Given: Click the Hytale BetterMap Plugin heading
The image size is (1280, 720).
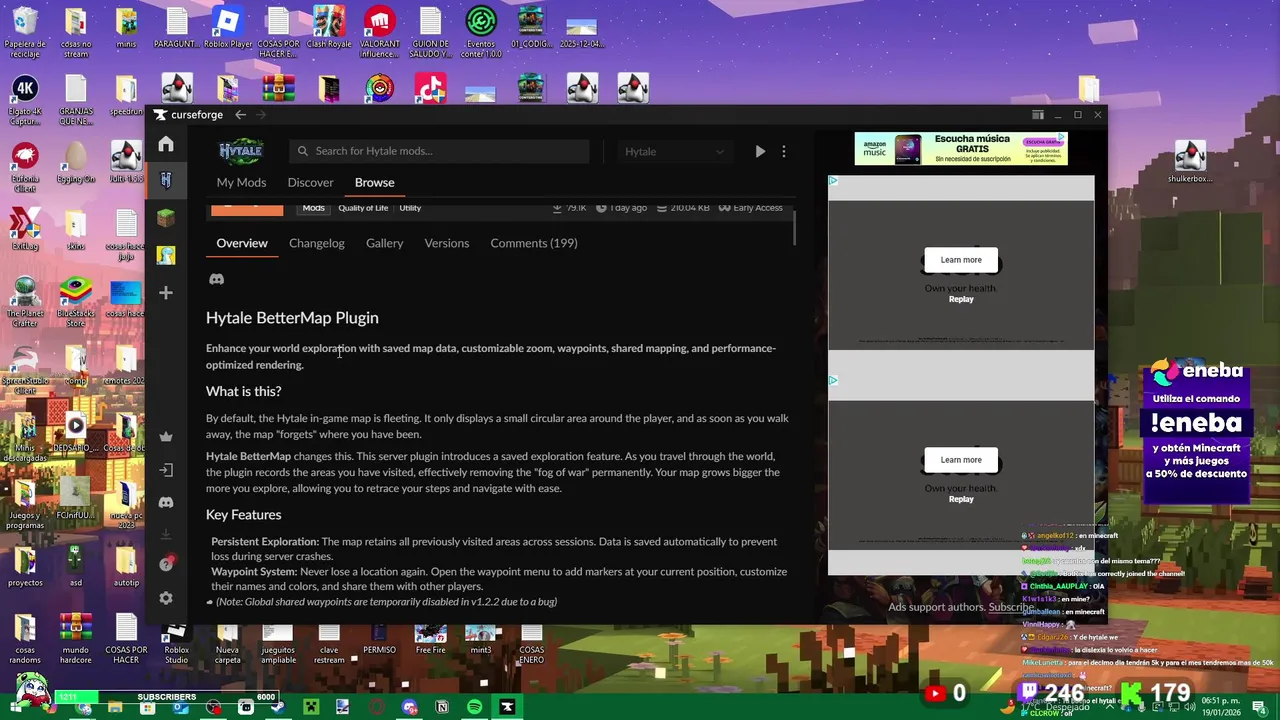Looking at the screenshot, I should 292,318.
